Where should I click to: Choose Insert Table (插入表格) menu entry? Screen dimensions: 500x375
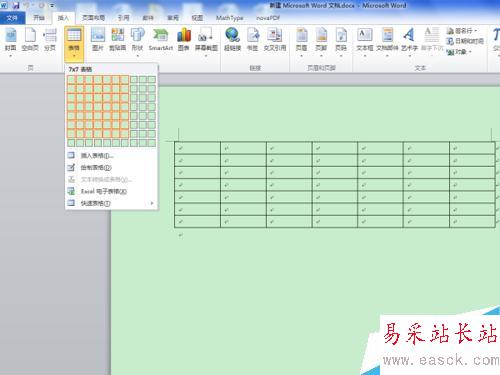pos(111,156)
